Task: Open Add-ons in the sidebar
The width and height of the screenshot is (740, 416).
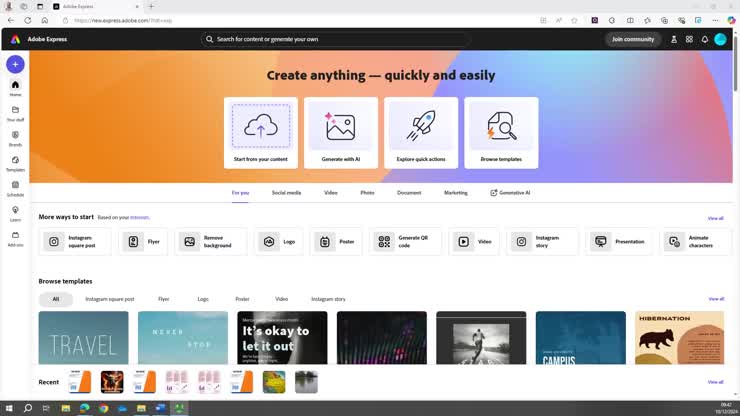Action: pos(15,238)
